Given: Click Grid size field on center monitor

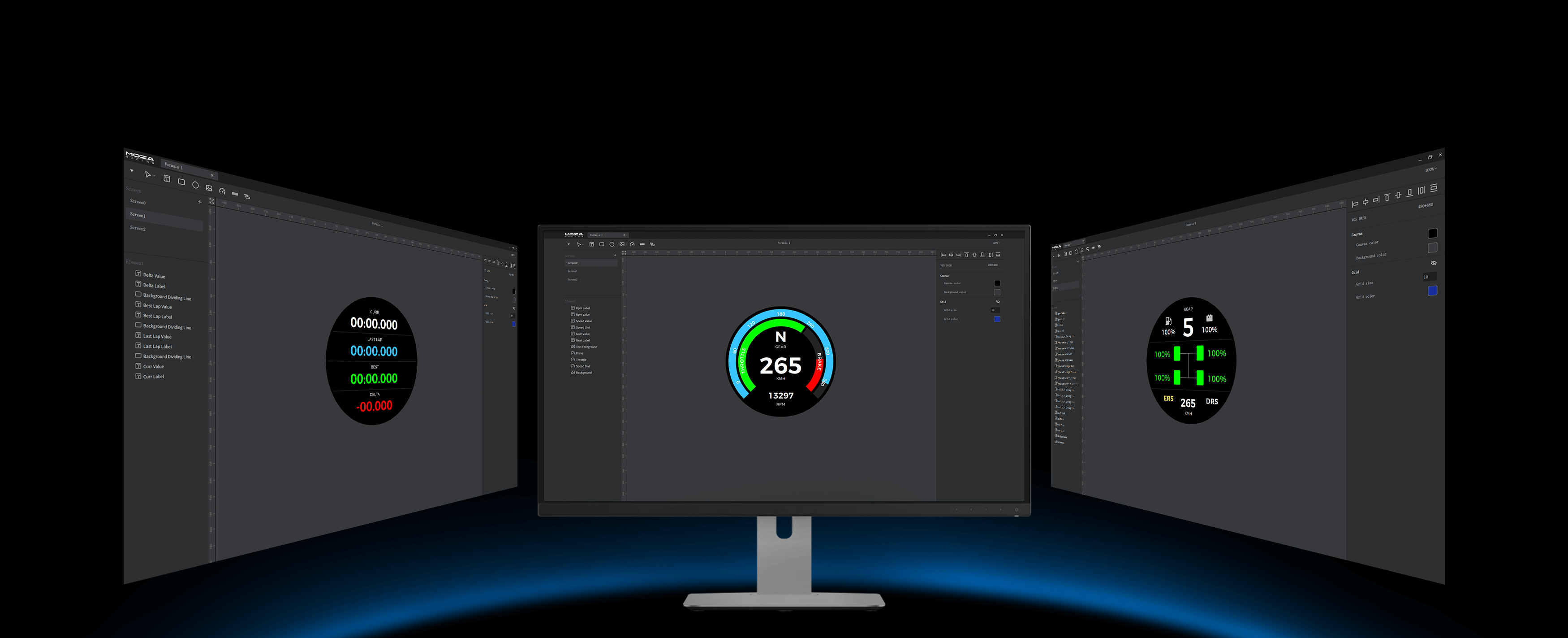Looking at the screenshot, I should pyautogui.click(x=995, y=310).
